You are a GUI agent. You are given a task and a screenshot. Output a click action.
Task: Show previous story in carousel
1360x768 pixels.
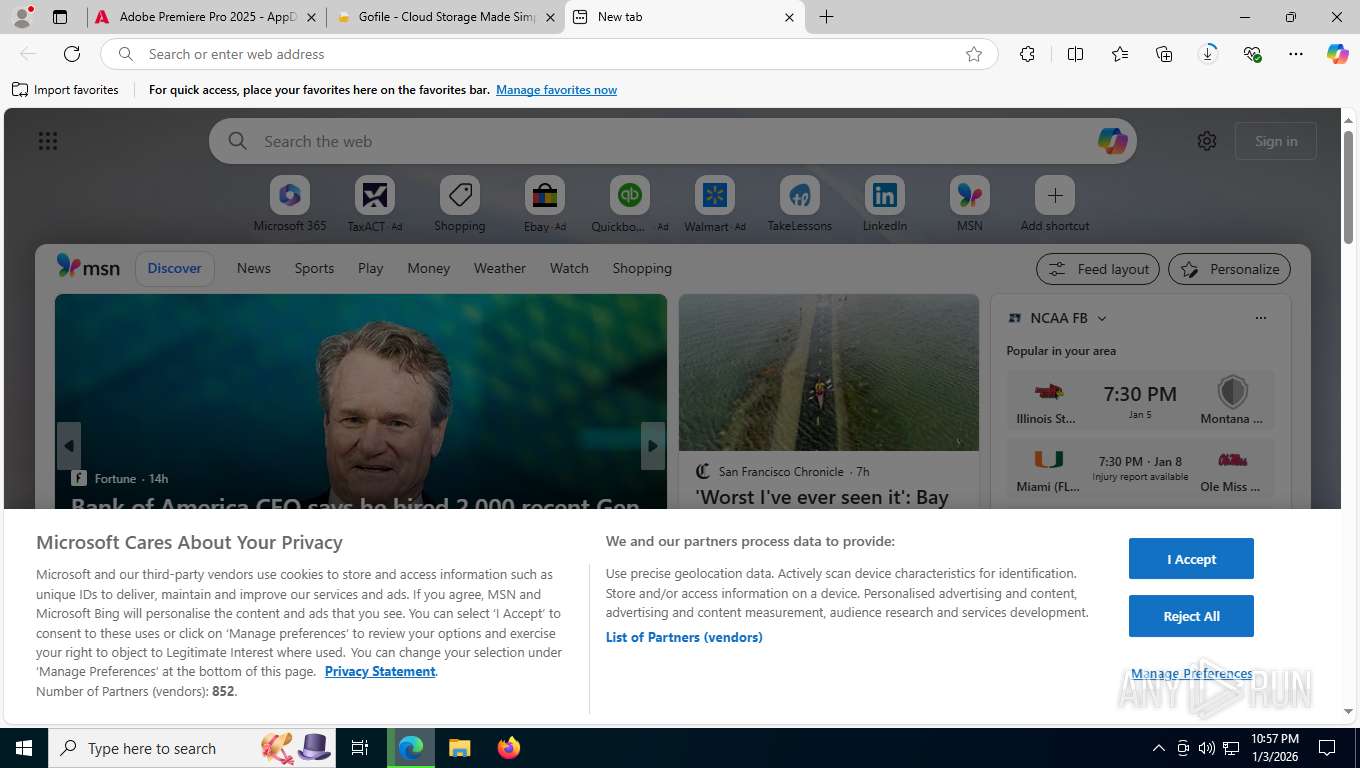pyautogui.click(x=68, y=446)
